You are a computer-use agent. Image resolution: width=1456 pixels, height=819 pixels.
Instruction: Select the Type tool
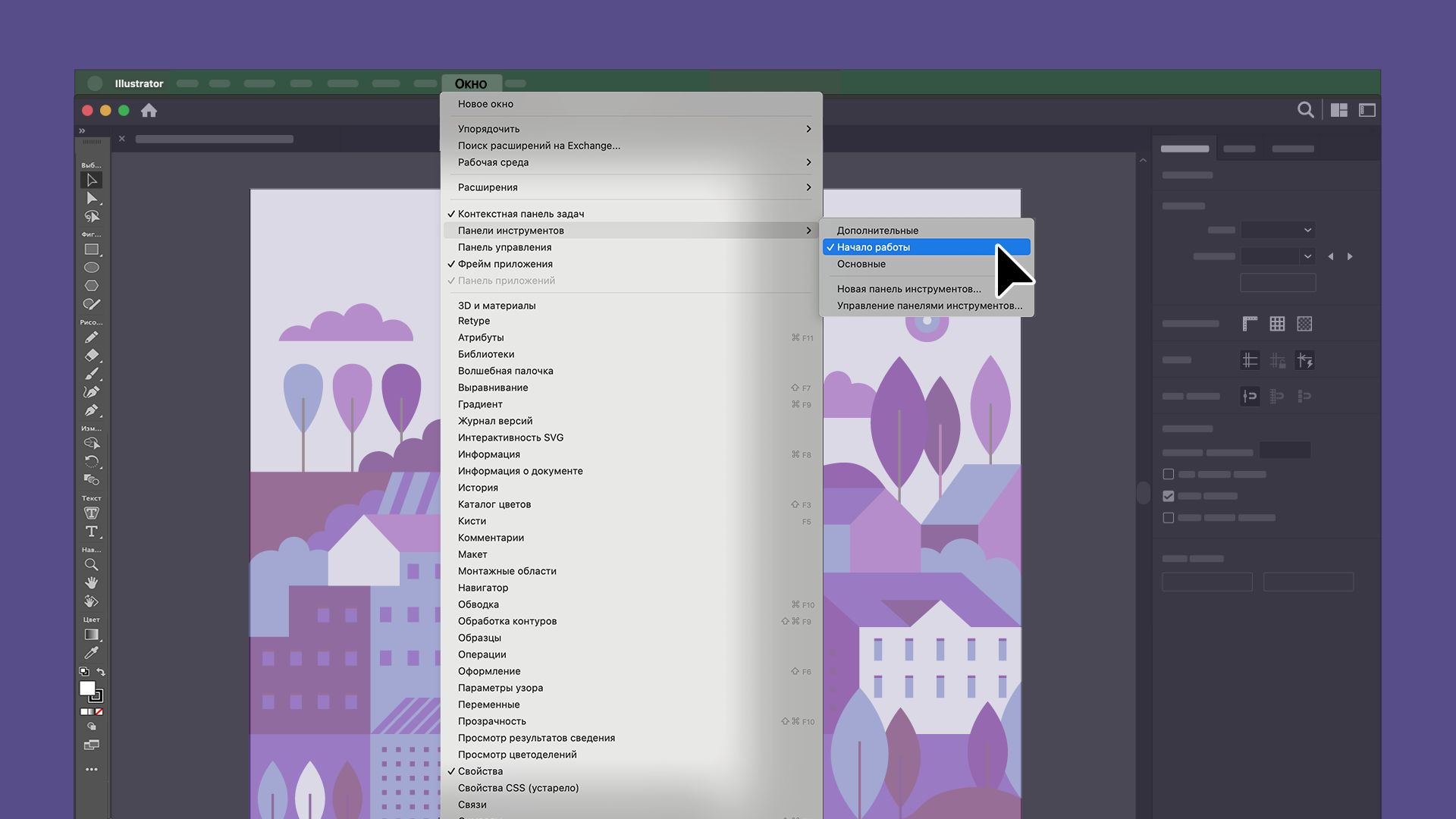pyautogui.click(x=92, y=532)
